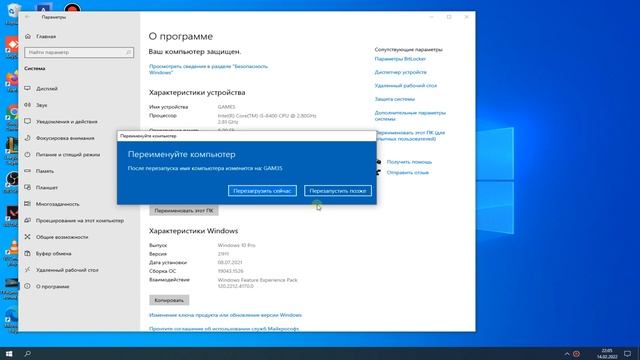
Task: Click the taskbar search icon
Action: click(x=27, y=353)
